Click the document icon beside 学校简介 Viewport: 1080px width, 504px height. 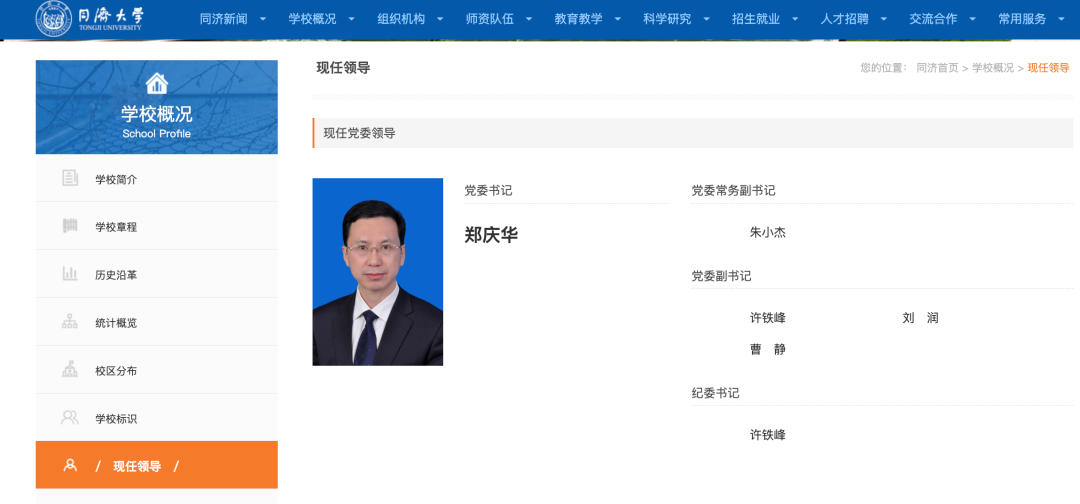(70, 178)
